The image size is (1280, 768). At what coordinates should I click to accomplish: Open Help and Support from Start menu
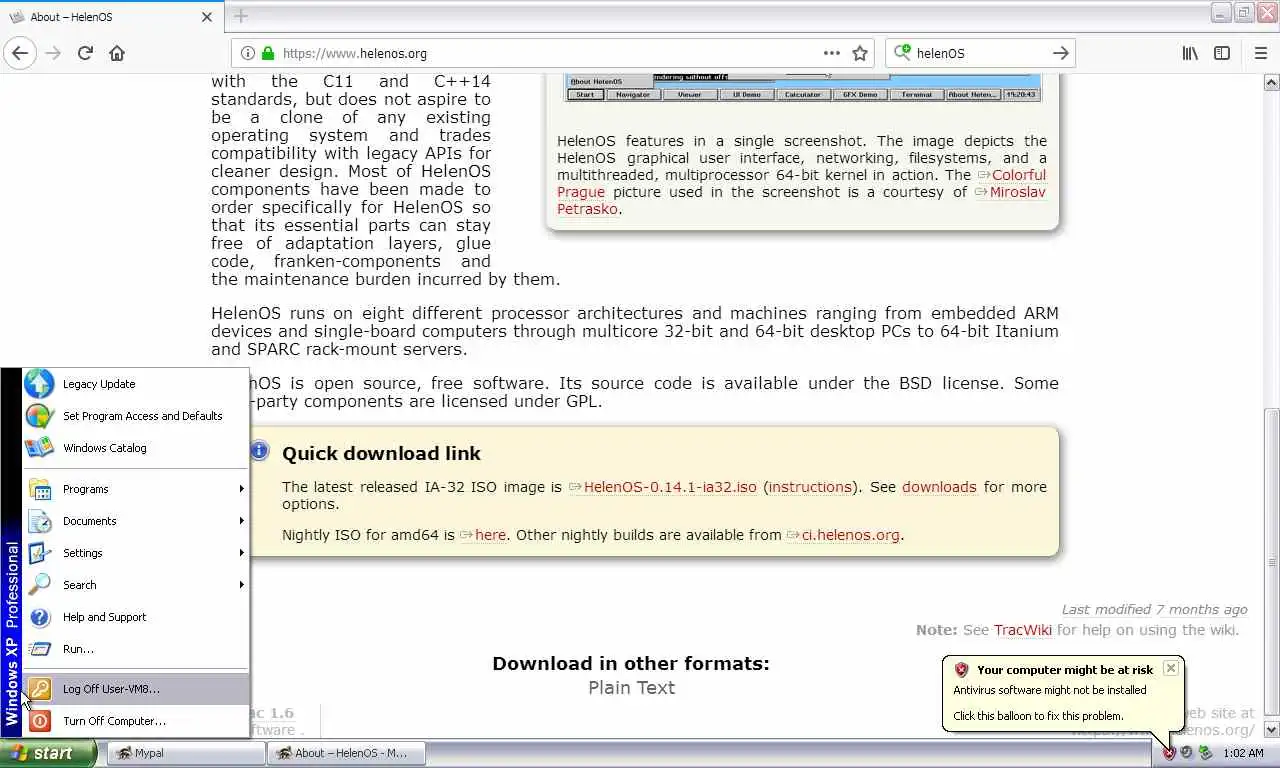point(135,617)
